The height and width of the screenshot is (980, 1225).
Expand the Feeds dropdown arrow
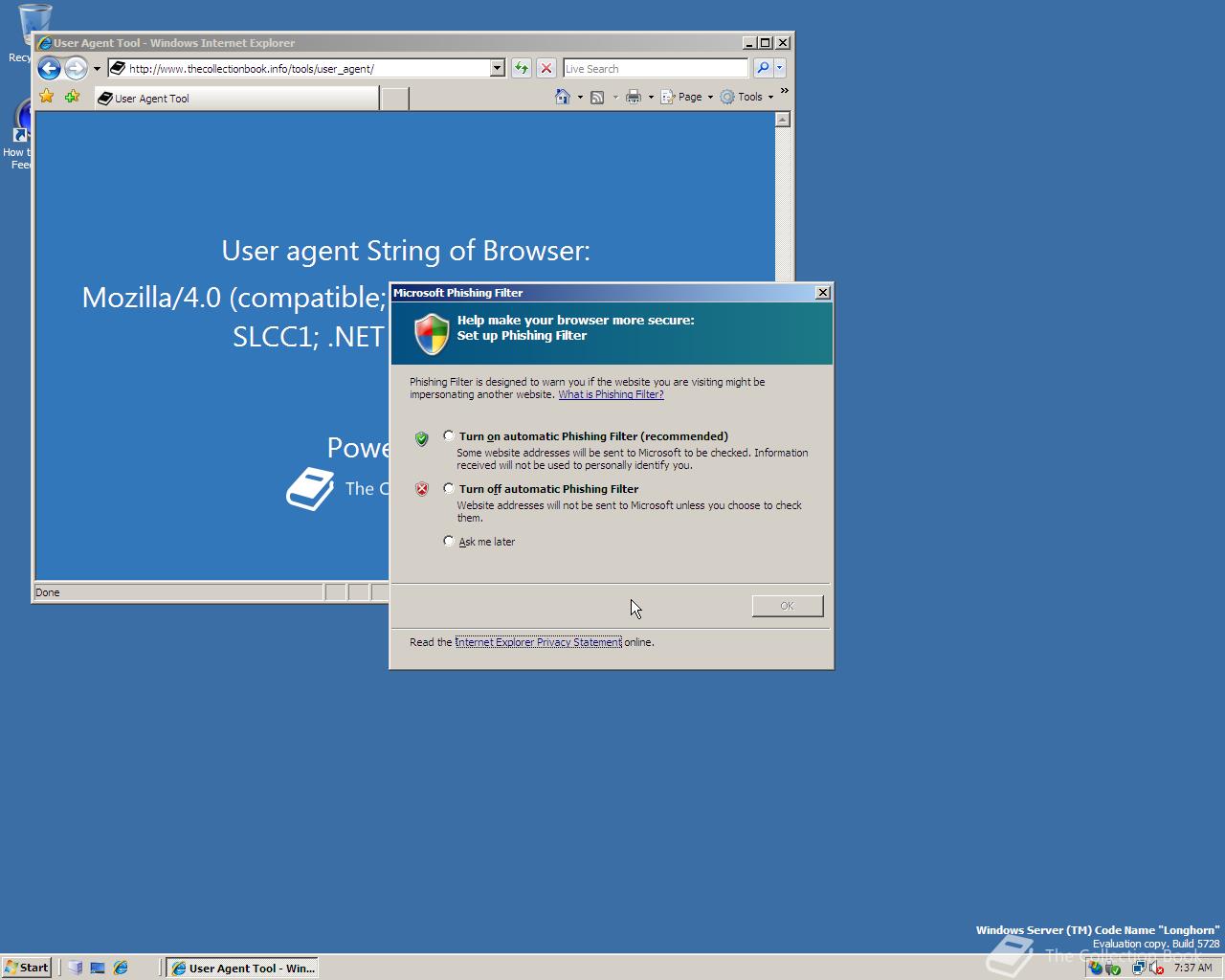pyautogui.click(x=615, y=97)
